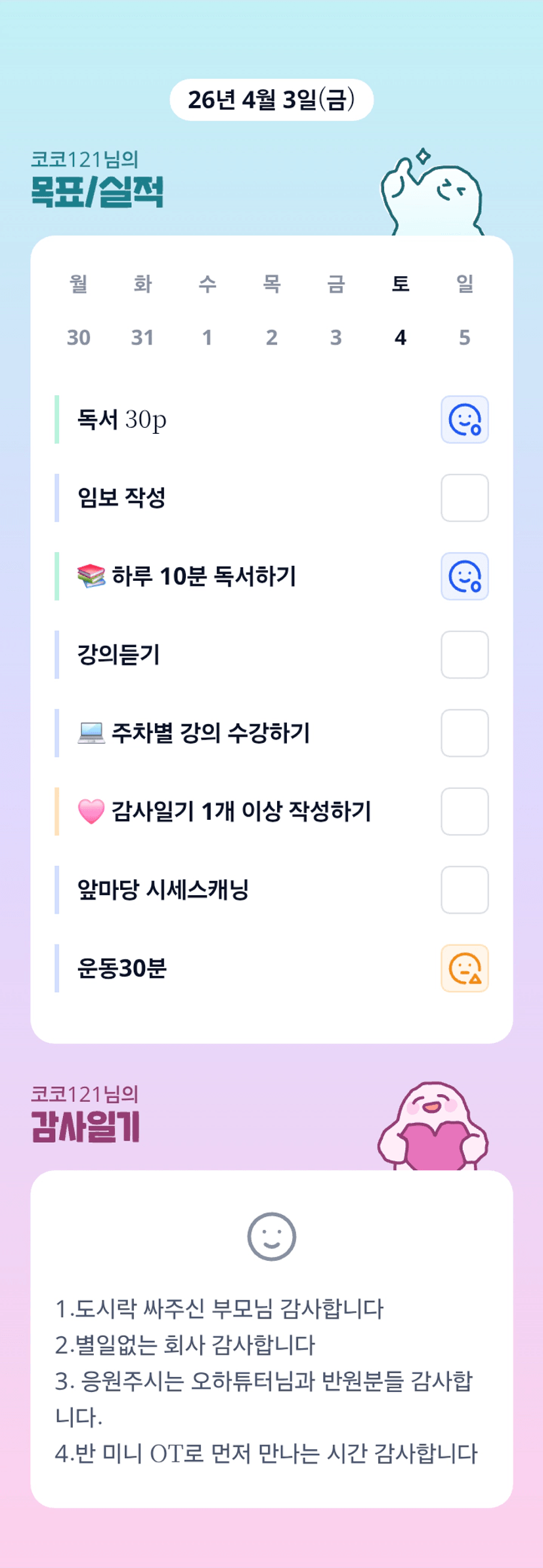
Task: Check the 주차별 강의 수강하기 box
Action: (x=464, y=733)
